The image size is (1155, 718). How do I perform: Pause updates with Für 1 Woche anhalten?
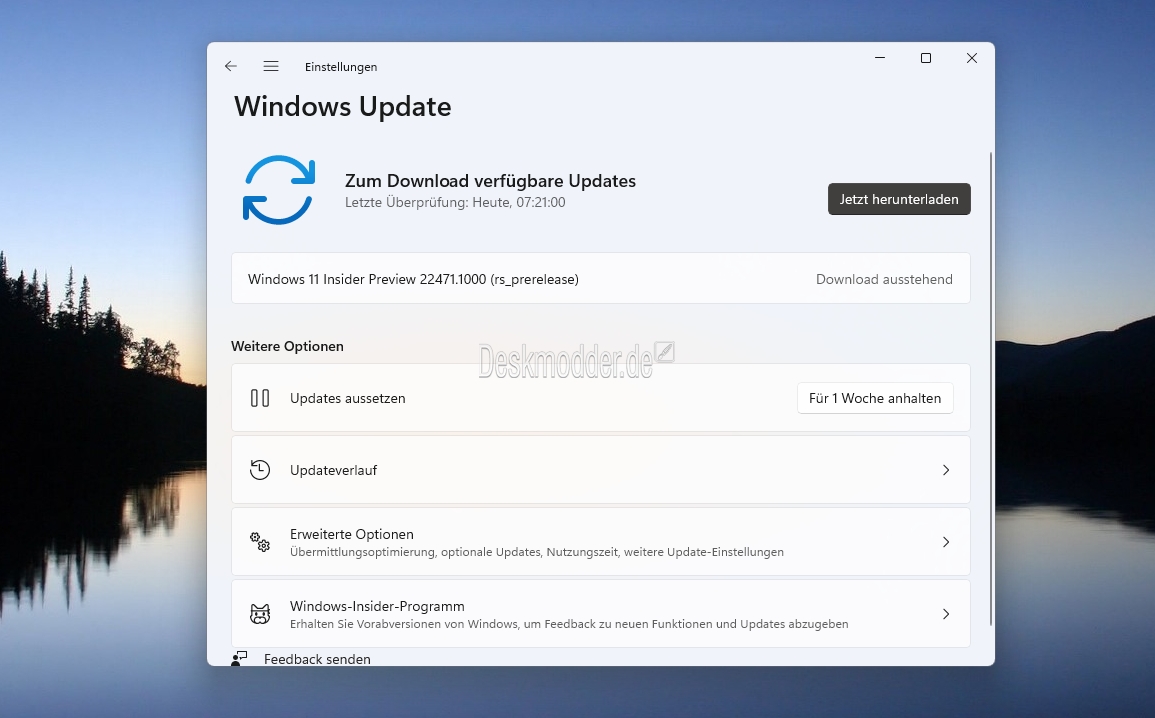tap(875, 398)
